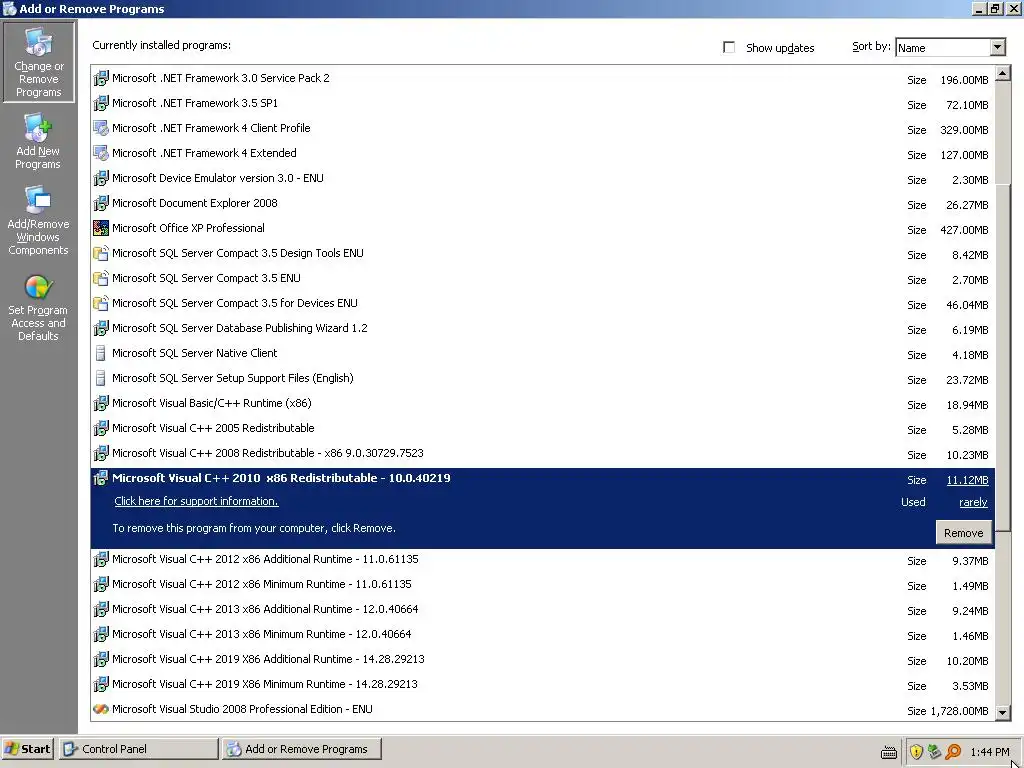Click icon of SQL Server Compact 3.5 ENU
1024x768 pixels.
coord(101,278)
